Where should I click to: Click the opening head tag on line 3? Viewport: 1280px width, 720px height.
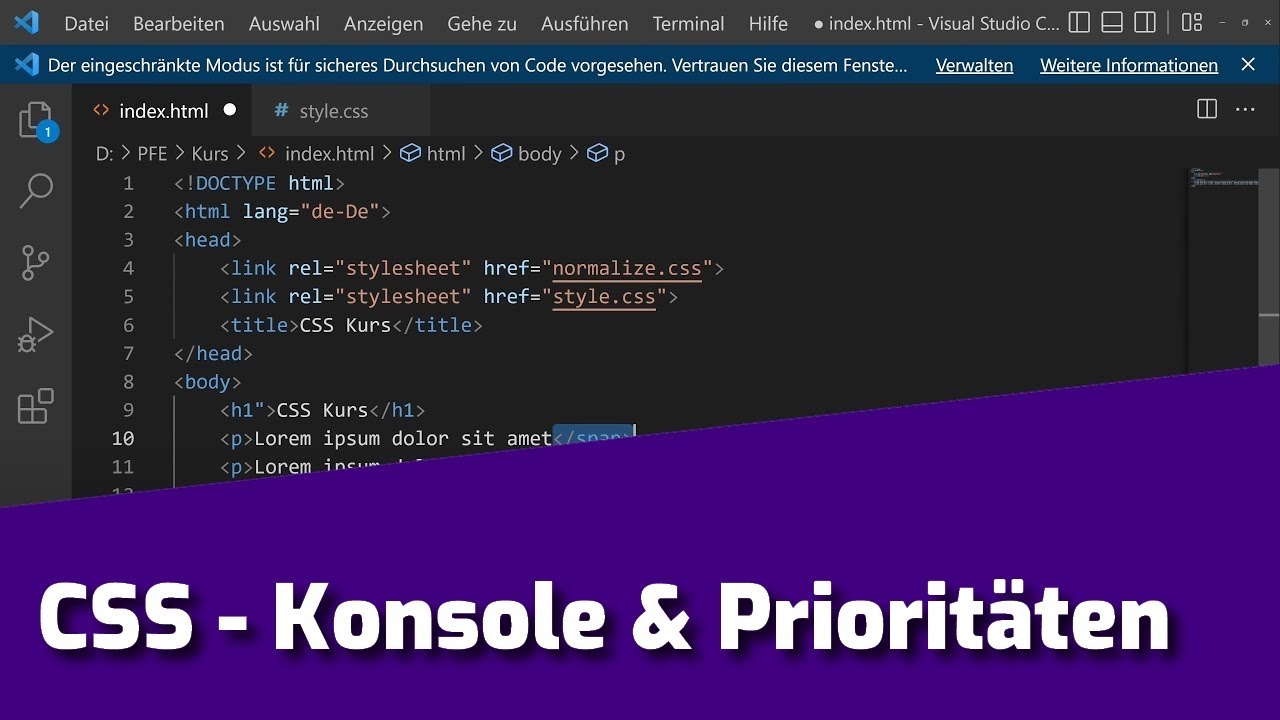click(x=208, y=240)
